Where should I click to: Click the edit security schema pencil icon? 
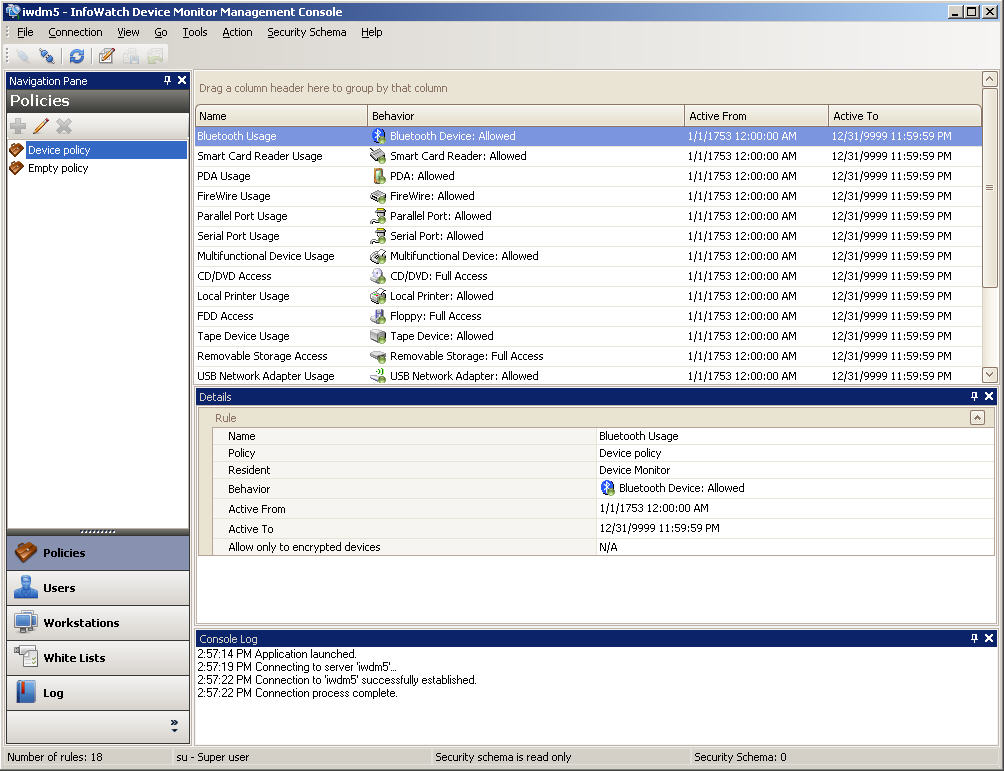(106, 56)
